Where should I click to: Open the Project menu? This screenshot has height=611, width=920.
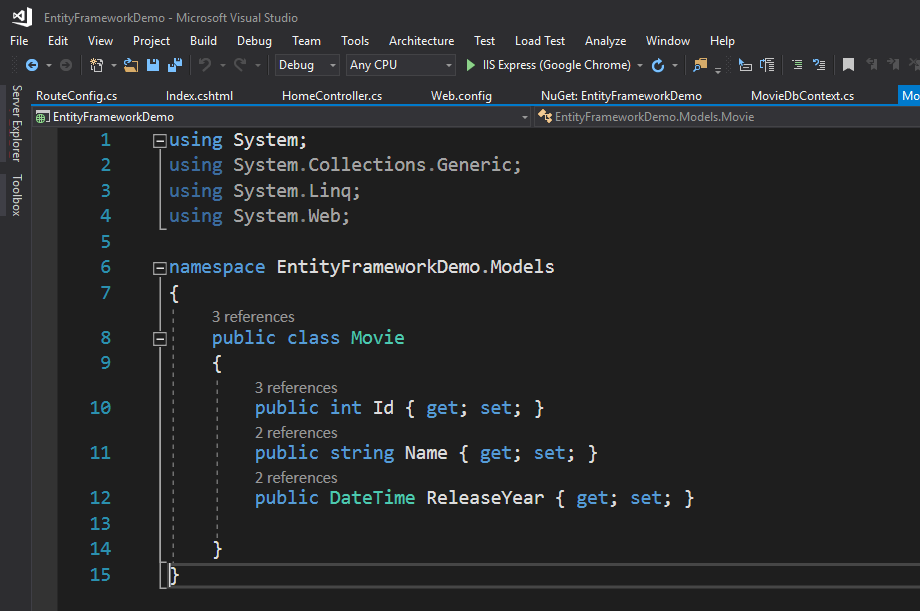[151, 41]
